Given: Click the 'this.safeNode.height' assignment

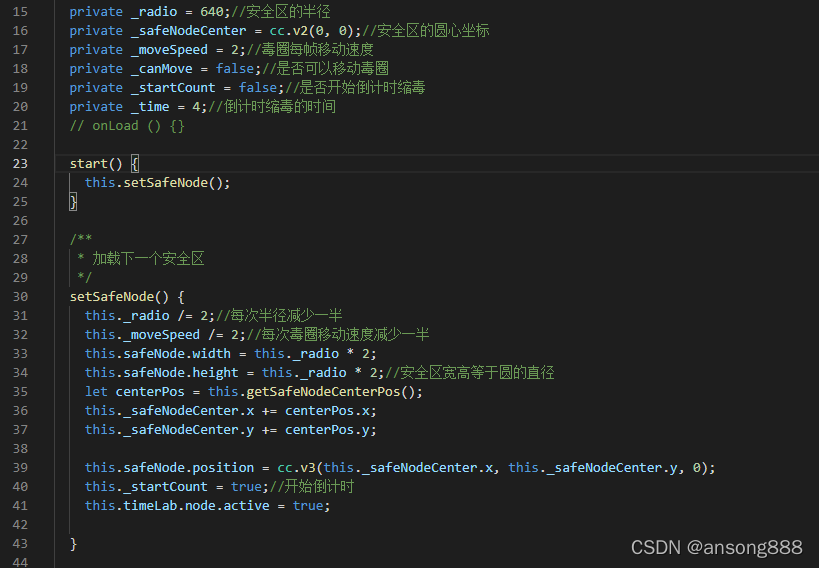Looking at the screenshot, I should (234, 373).
